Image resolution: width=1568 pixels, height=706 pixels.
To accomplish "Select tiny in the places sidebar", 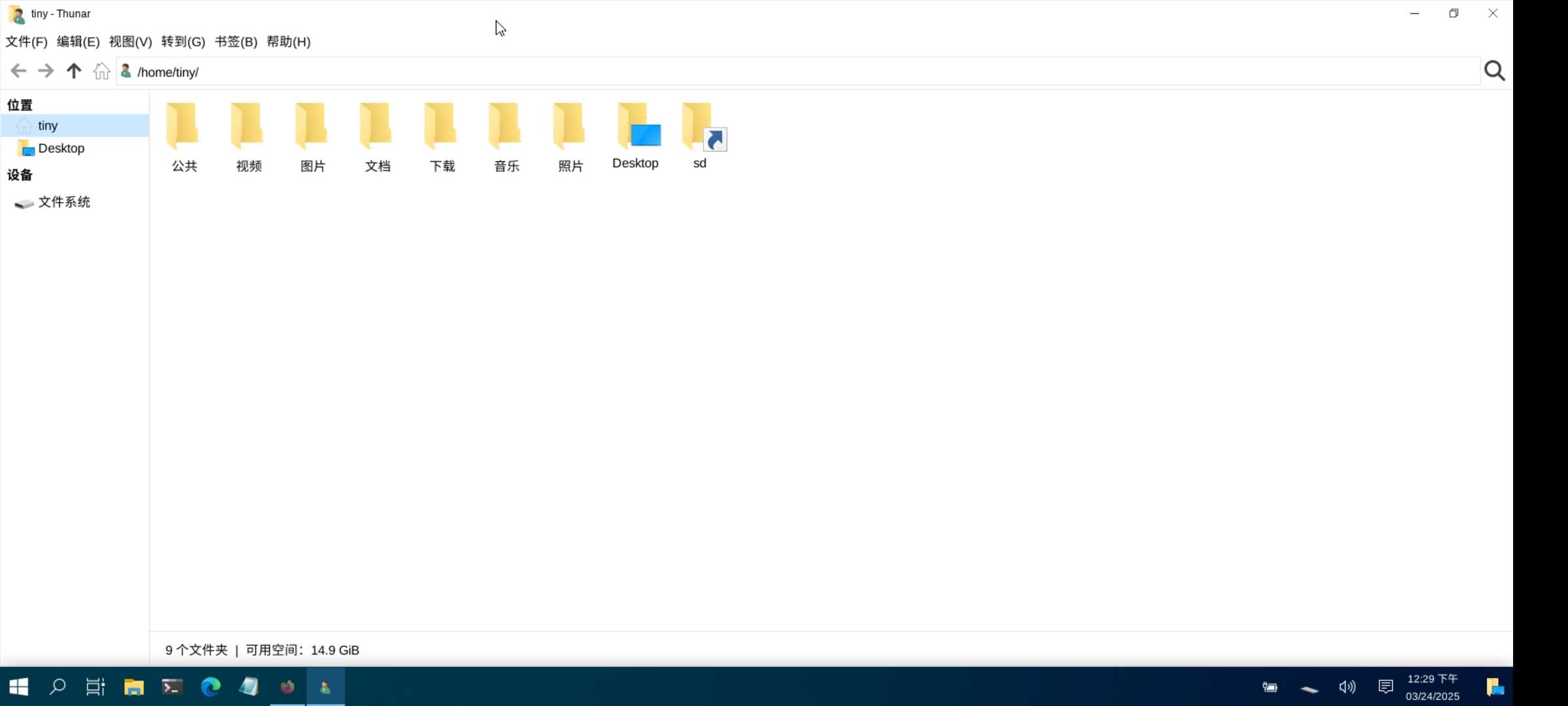I will (47, 126).
